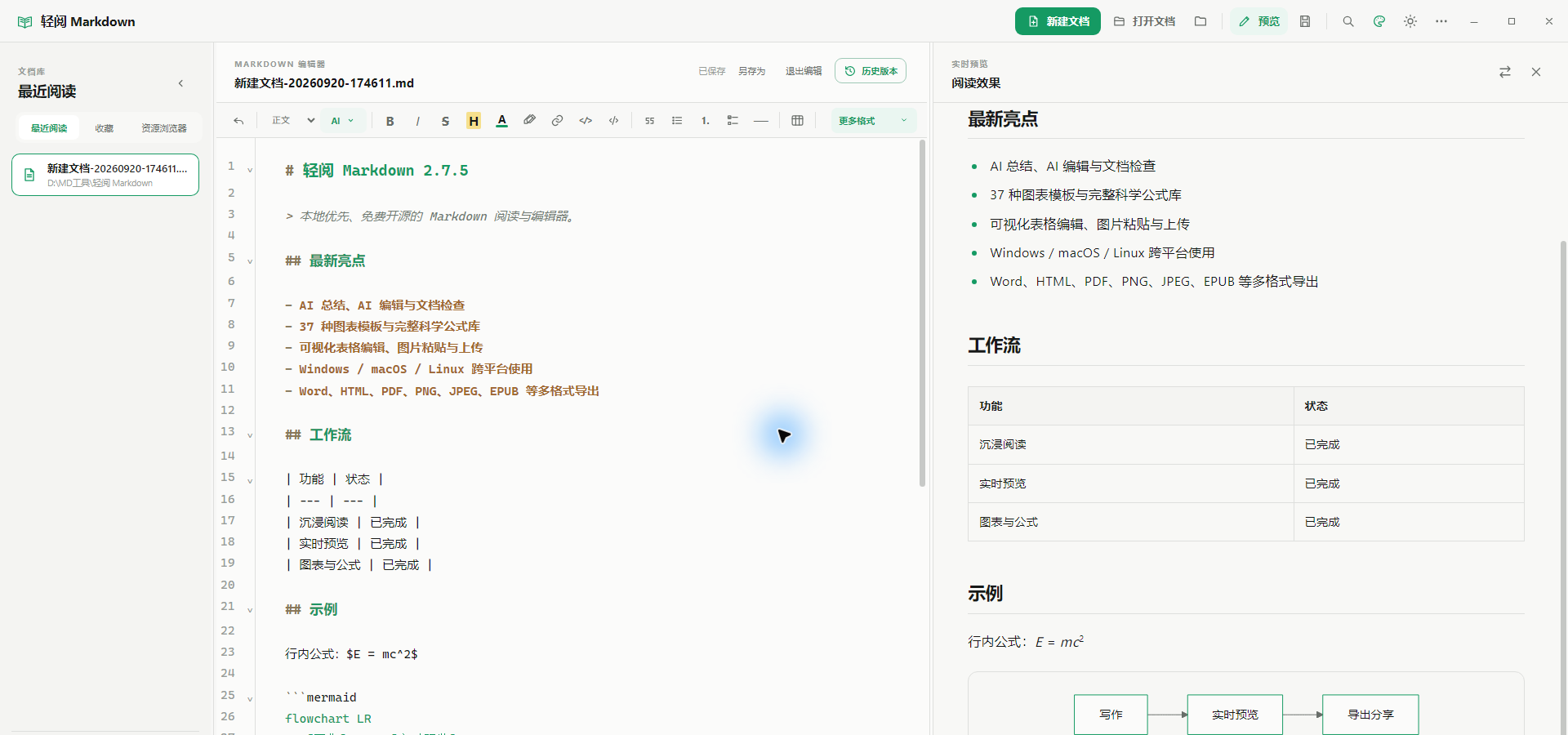Save the document with the floppy icon

(1305, 21)
